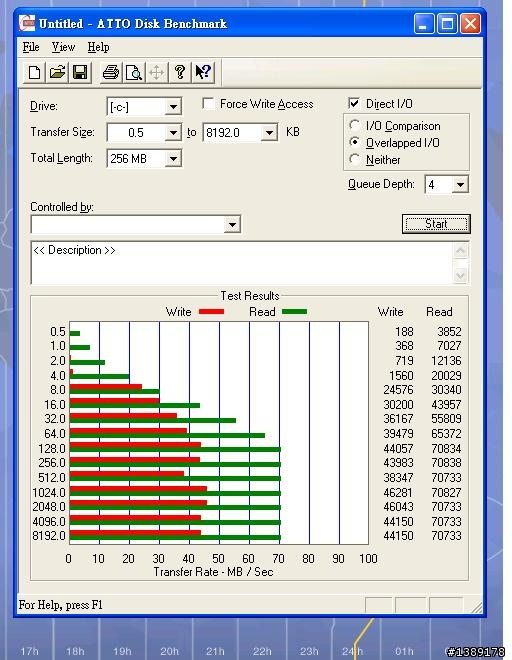The width and height of the screenshot is (512, 660).
Task: Close the ATTO Disk Benchmark window
Action: coord(470,23)
